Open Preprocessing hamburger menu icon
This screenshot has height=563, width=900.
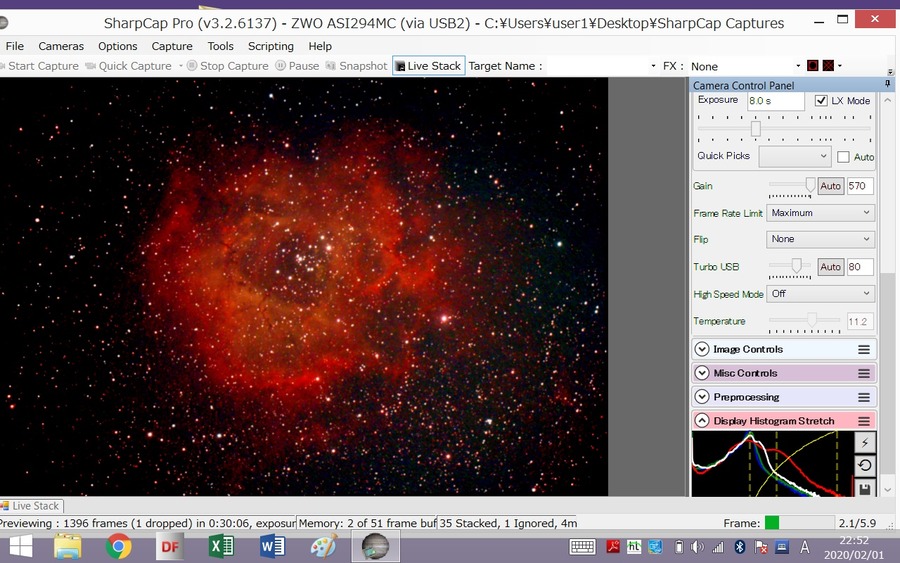864,397
